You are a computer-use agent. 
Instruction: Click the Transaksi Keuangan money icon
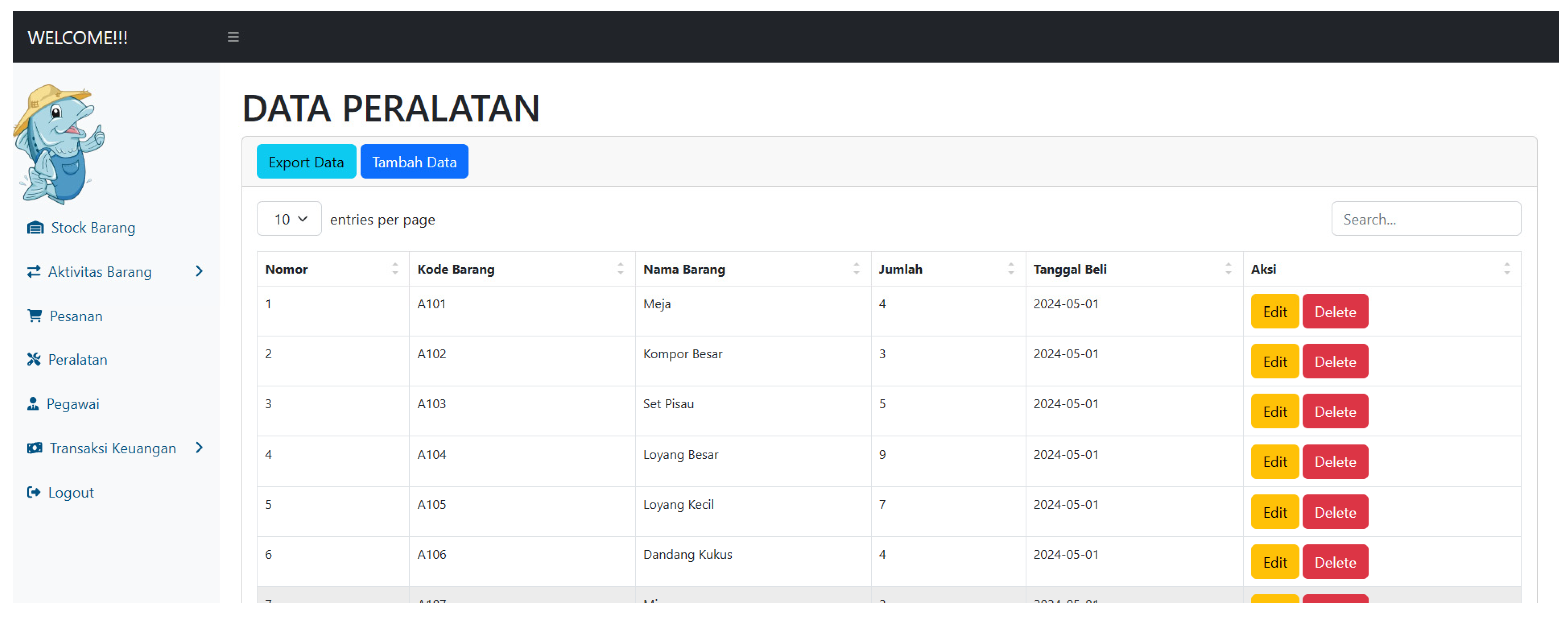pyautogui.click(x=34, y=448)
